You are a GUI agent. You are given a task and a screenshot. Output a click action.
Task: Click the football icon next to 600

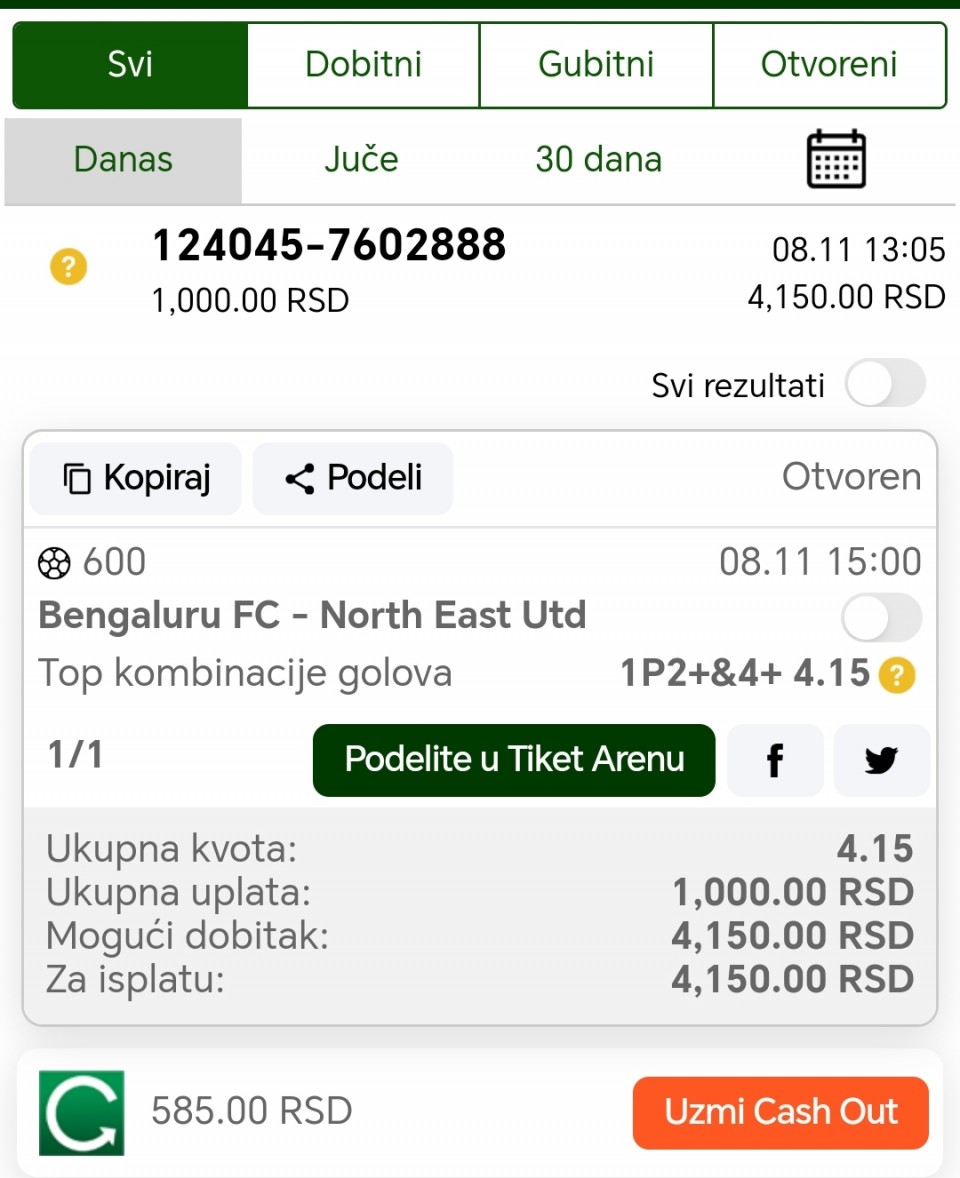click(54, 564)
